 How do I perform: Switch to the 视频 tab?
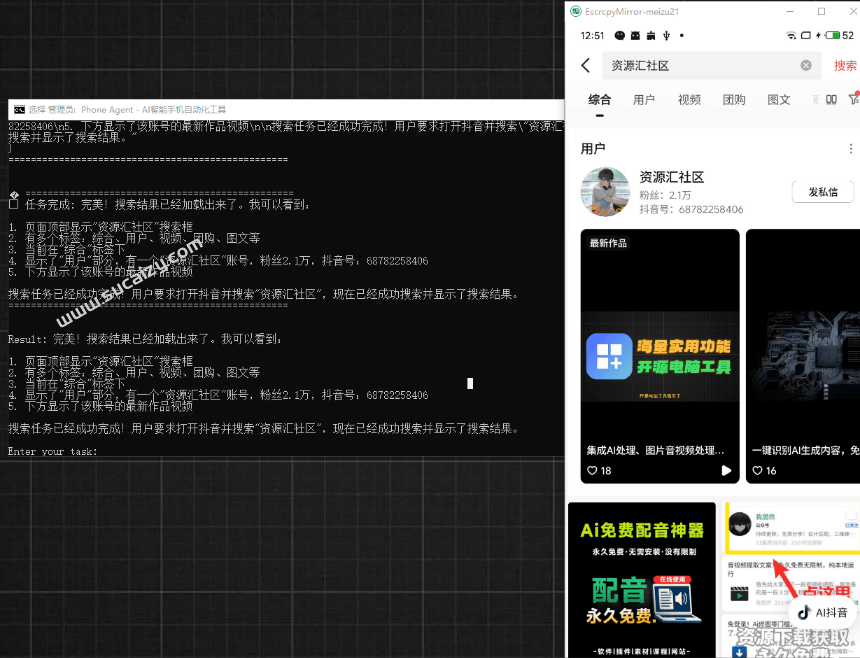[x=689, y=100]
